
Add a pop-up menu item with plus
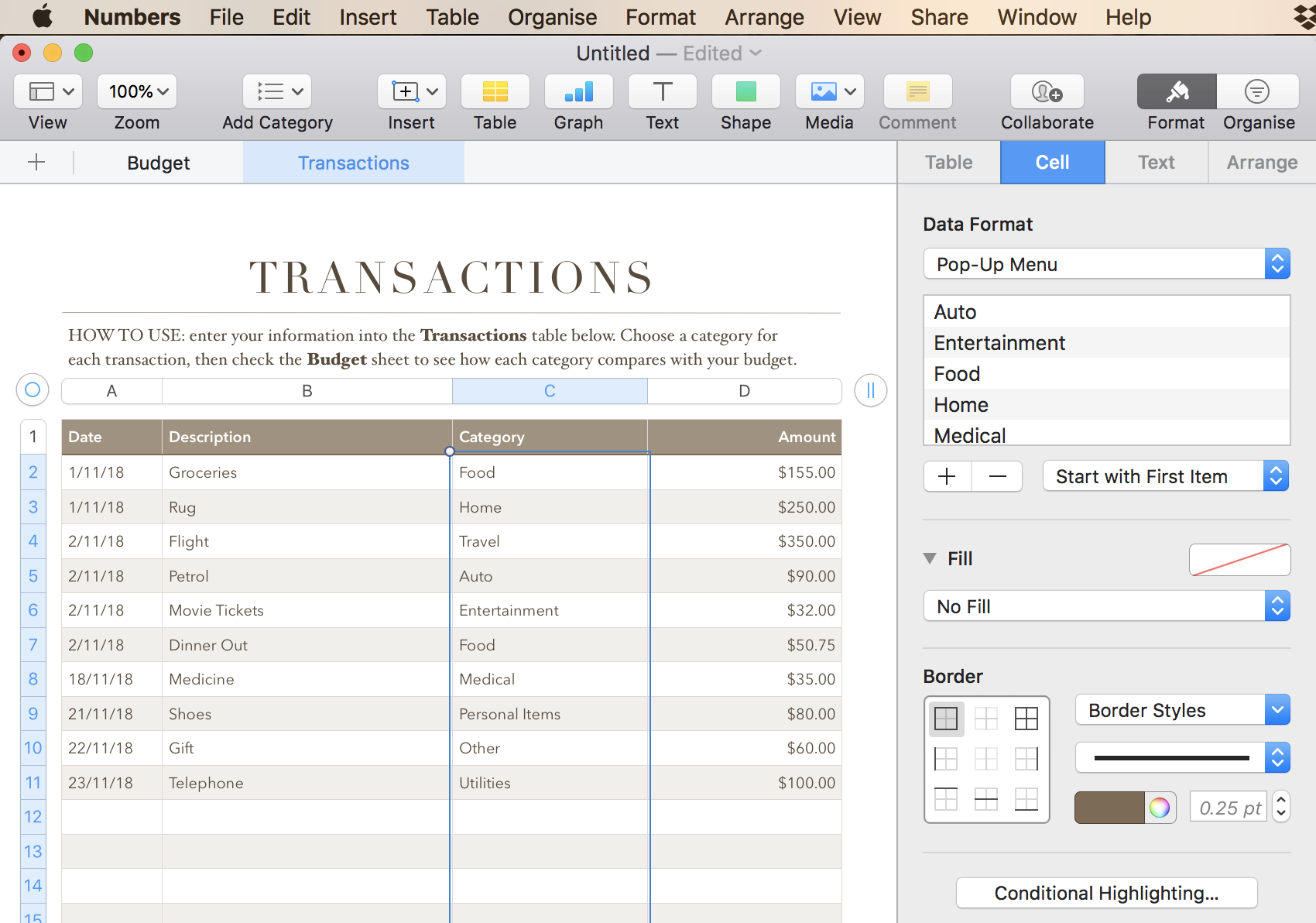click(x=948, y=476)
